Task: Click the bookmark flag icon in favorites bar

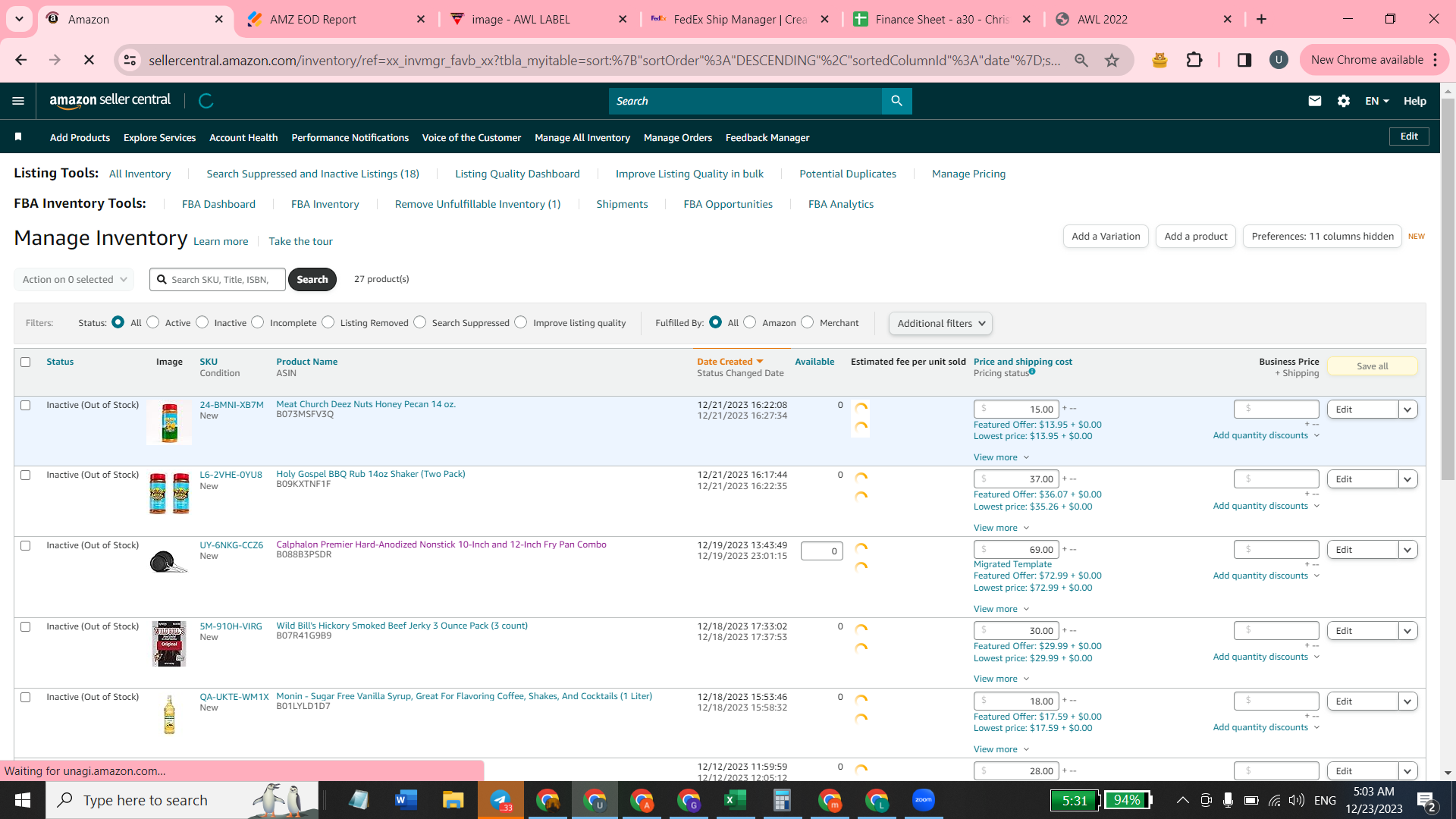Action: tap(18, 136)
